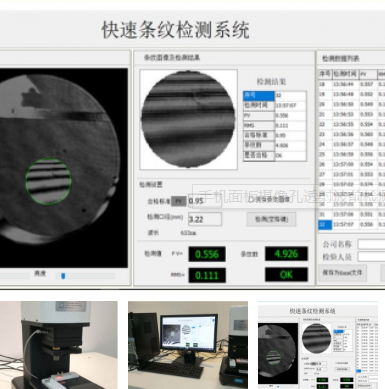Viewport: 385px width, 389px height.
Task: Click the 合格标准 field showing 0.95
Action: (x=205, y=201)
